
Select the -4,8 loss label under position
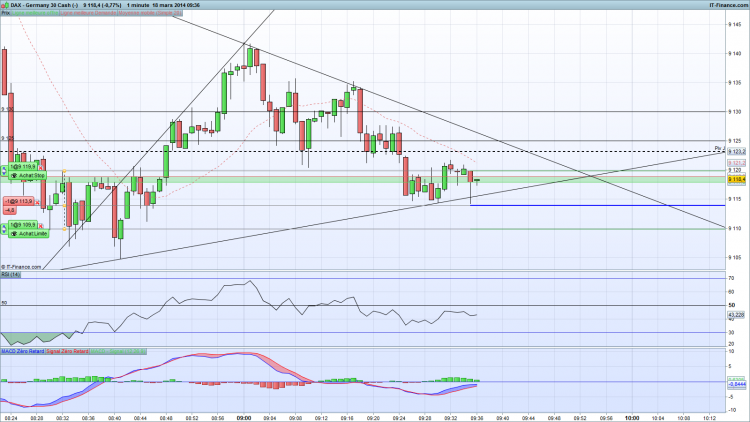pos(10,210)
